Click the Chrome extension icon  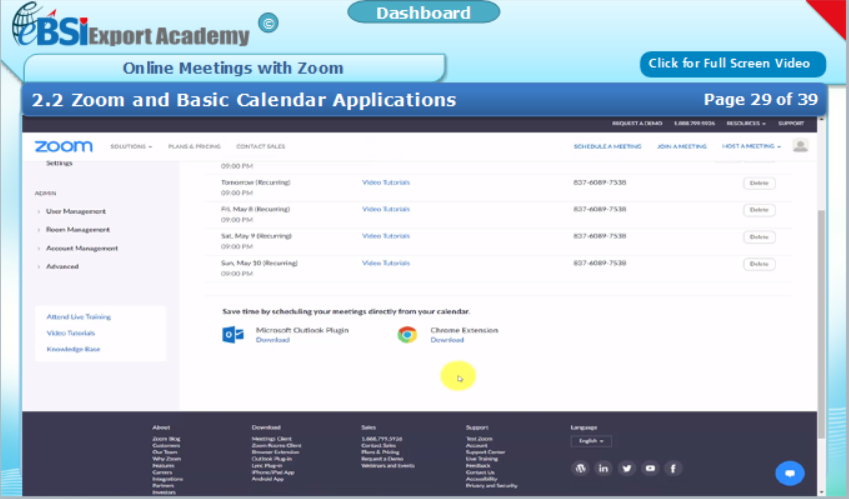(x=407, y=334)
